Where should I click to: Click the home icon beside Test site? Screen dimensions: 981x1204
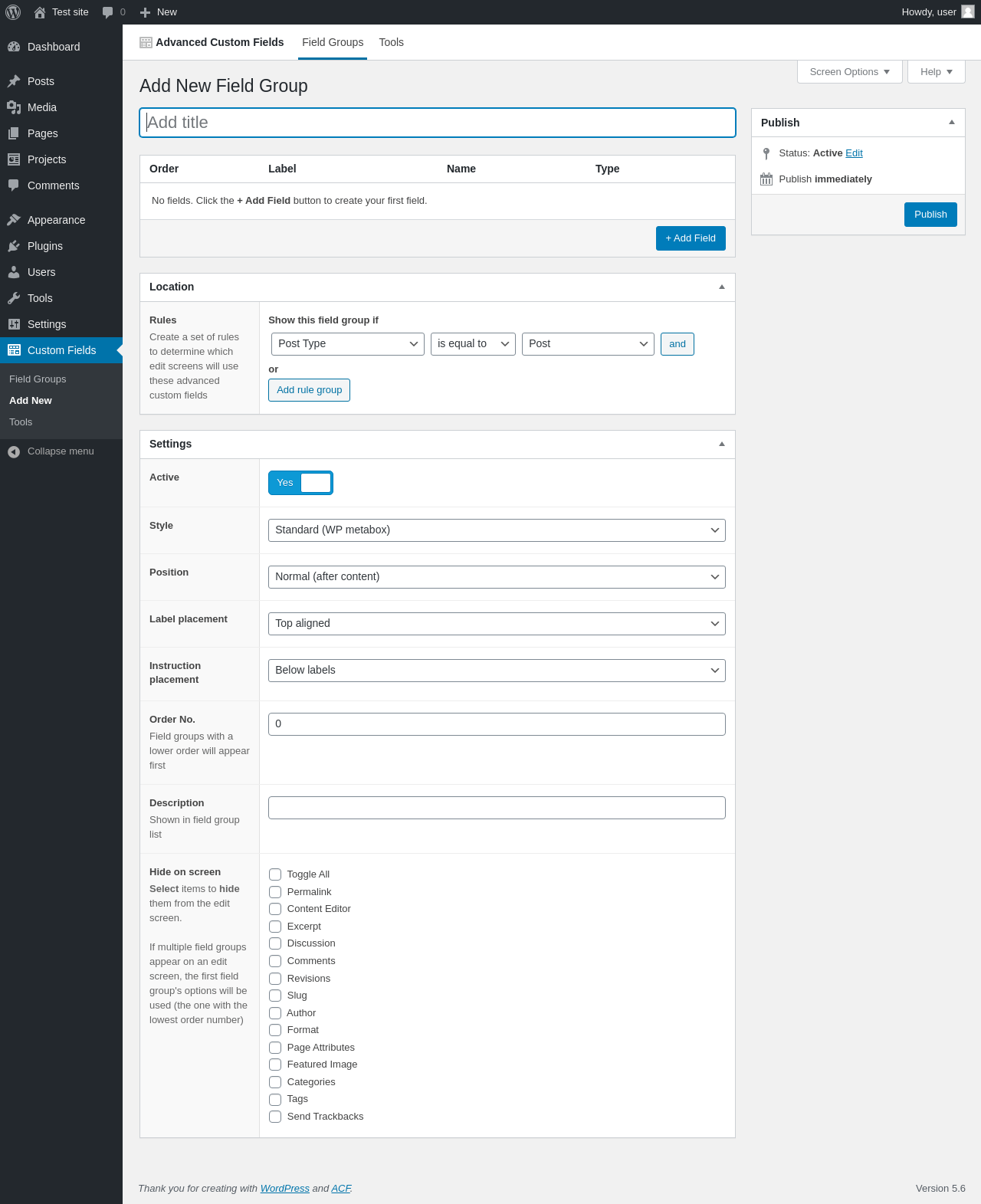[40, 12]
